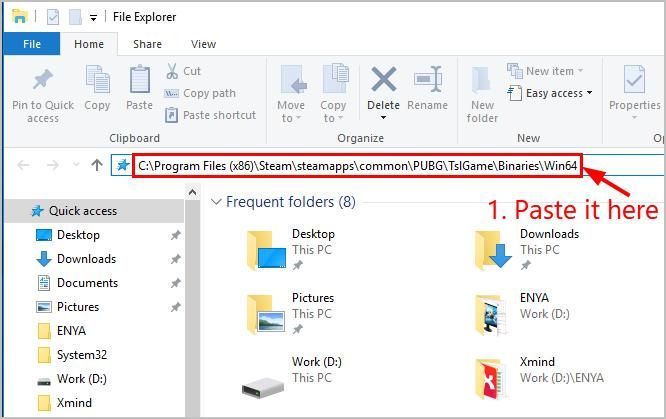
Task: Click the Properties quick toolbar checkmark icon
Action: coord(53,17)
